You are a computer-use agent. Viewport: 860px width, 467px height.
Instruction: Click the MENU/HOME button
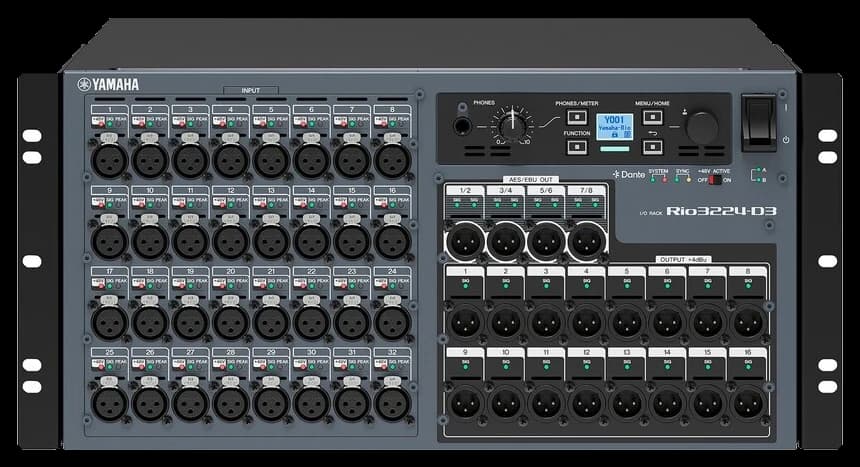[x=653, y=117]
